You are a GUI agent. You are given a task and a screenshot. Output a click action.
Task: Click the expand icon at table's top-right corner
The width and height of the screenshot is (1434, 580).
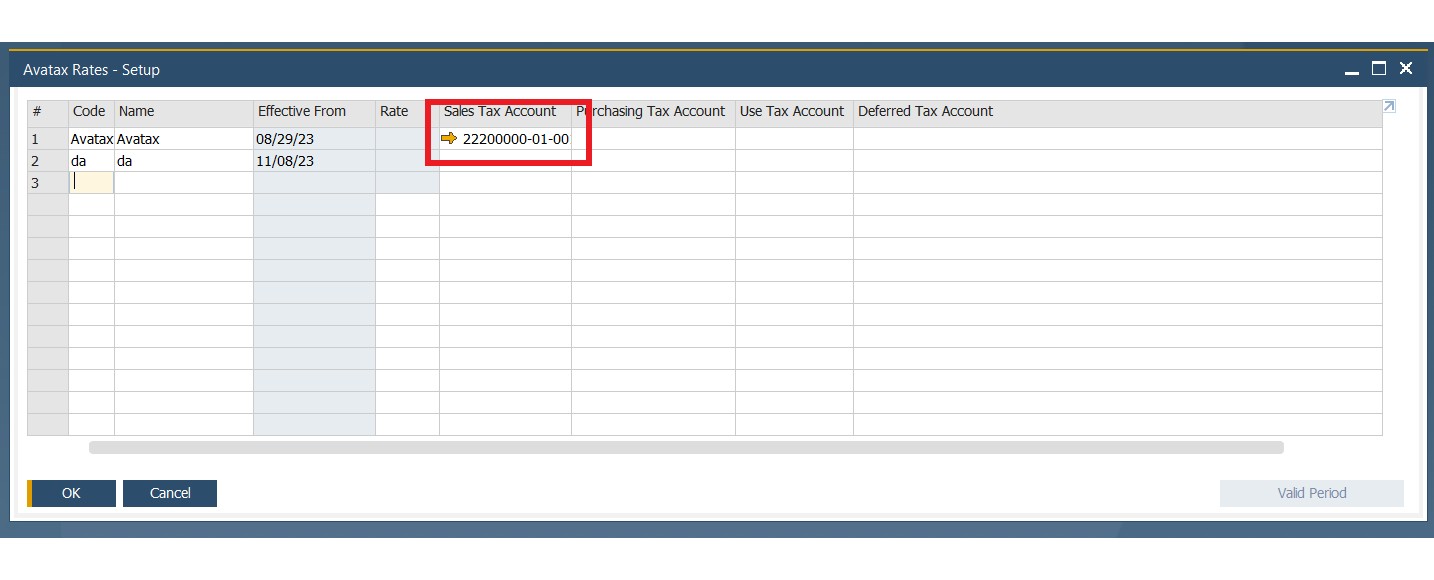click(x=1389, y=107)
